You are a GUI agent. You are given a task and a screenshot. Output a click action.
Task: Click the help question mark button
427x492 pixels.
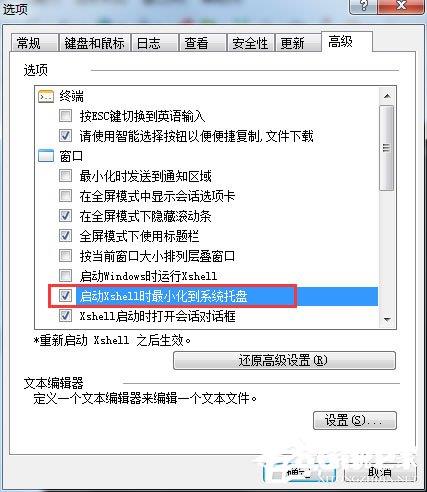pyautogui.click(x=364, y=6)
